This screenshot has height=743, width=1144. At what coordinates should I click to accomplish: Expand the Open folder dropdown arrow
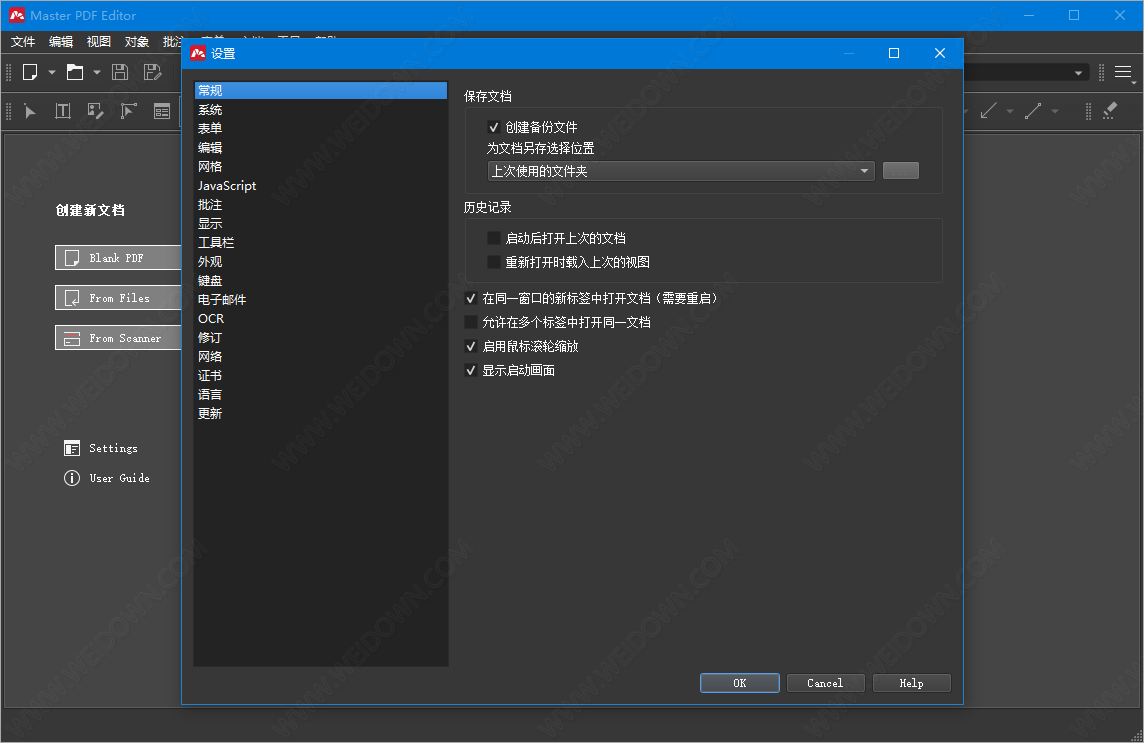(97, 72)
